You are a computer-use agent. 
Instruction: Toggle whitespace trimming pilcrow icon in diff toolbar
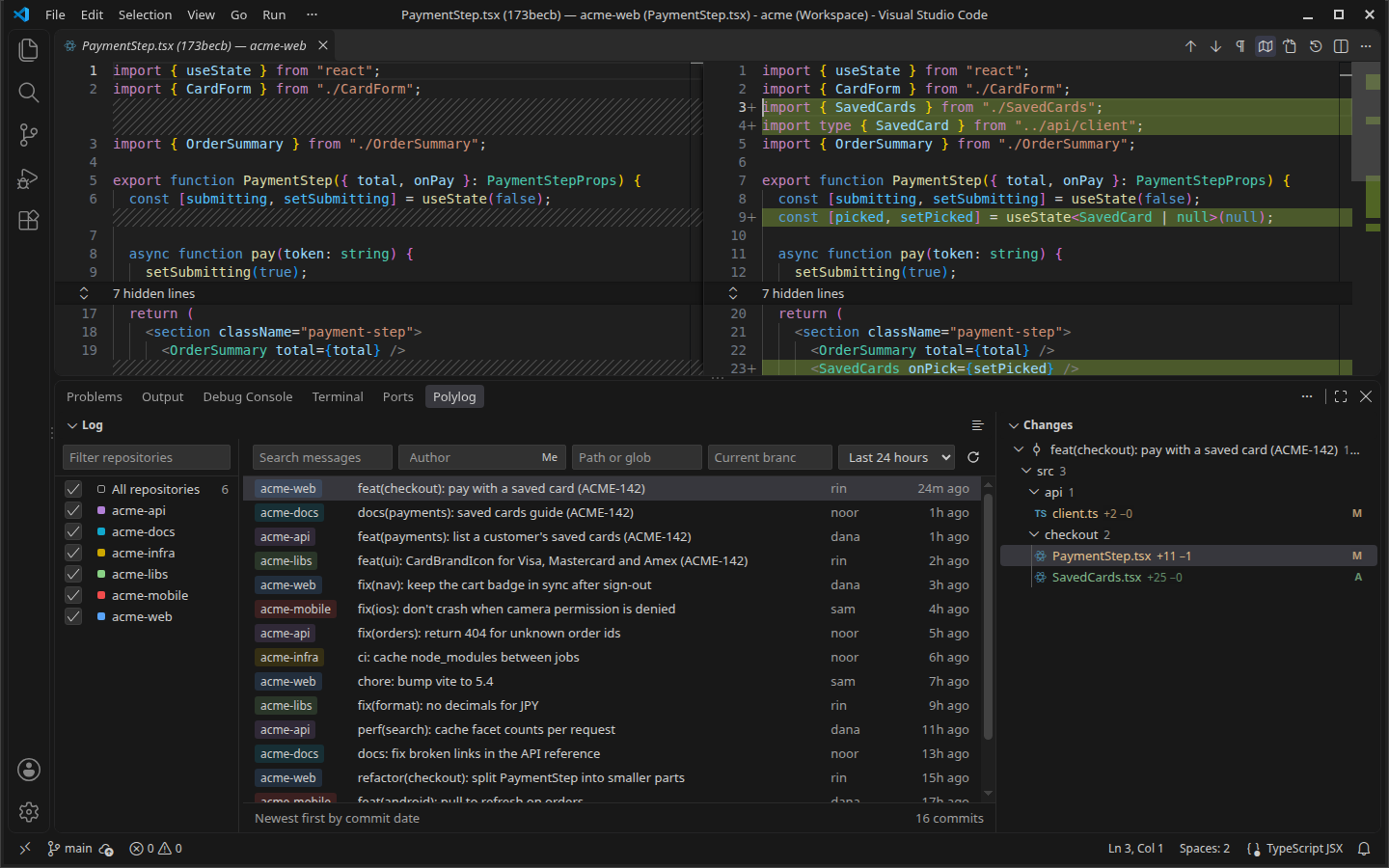(1240, 46)
